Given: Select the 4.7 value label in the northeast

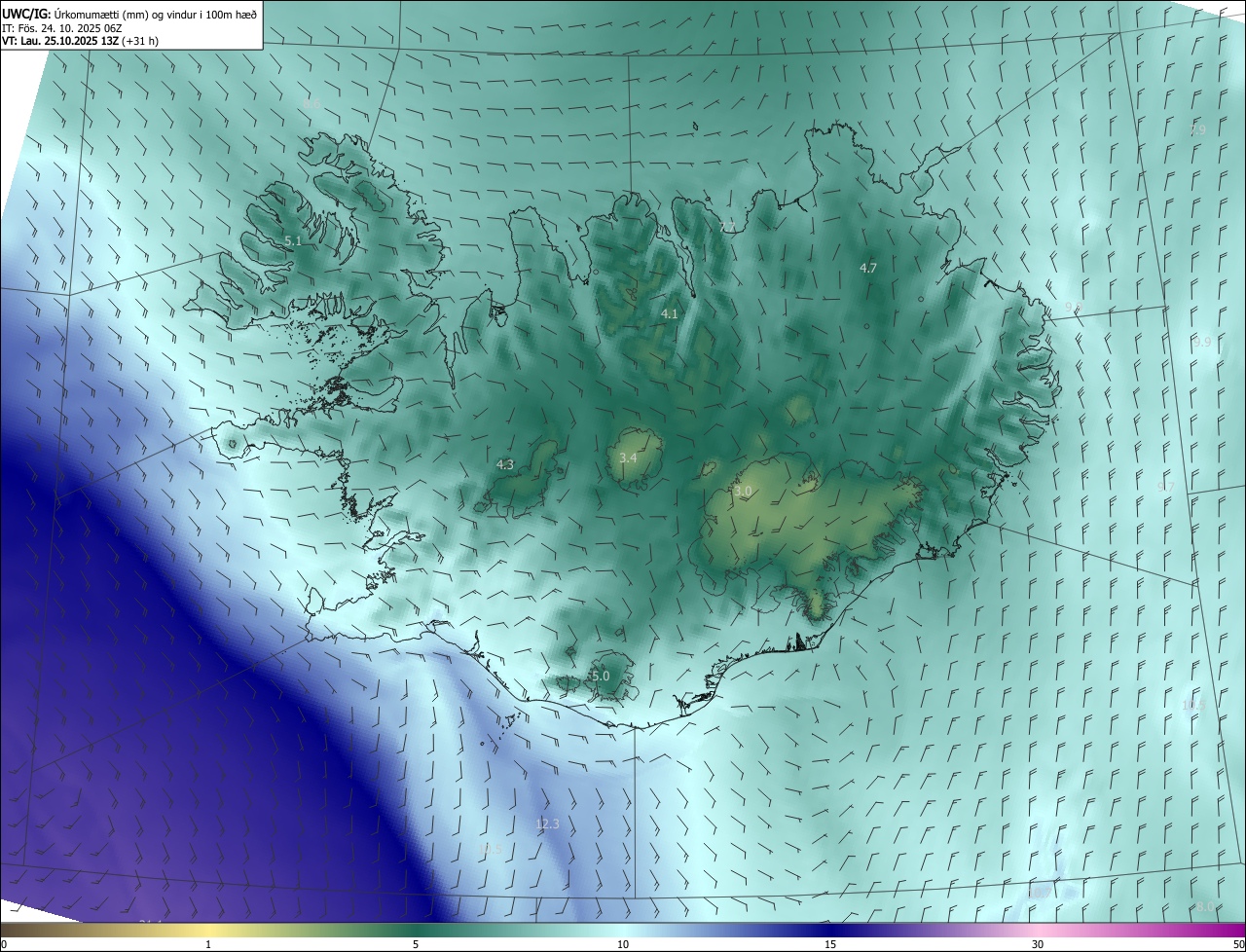Looking at the screenshot, I should [868, 268].
